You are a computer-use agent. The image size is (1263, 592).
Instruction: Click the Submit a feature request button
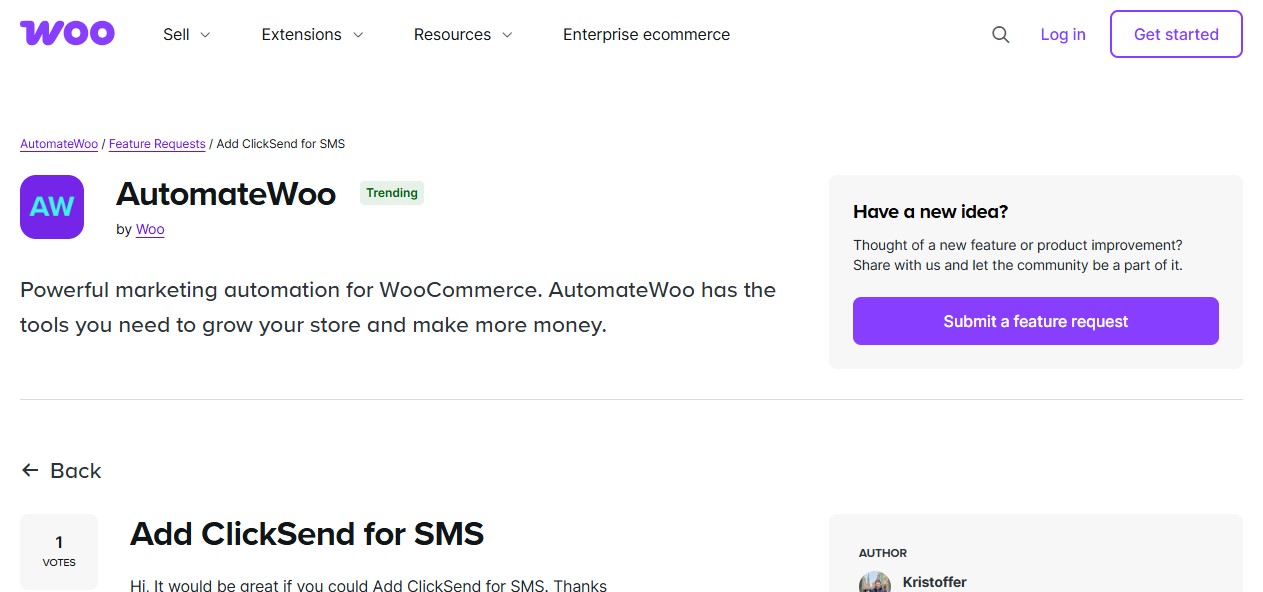coord(1035,321)
